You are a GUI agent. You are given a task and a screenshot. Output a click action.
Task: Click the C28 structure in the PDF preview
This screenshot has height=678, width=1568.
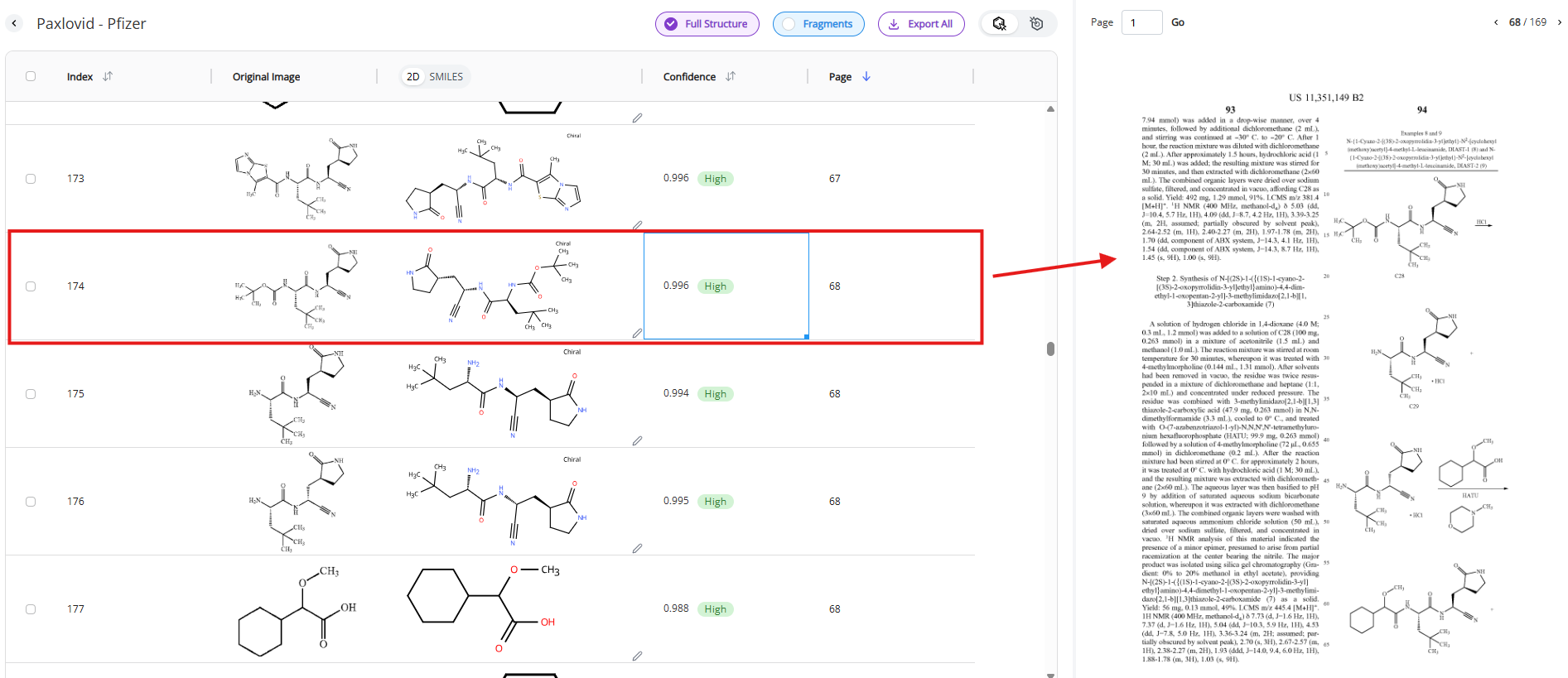tap(1399, 222)
